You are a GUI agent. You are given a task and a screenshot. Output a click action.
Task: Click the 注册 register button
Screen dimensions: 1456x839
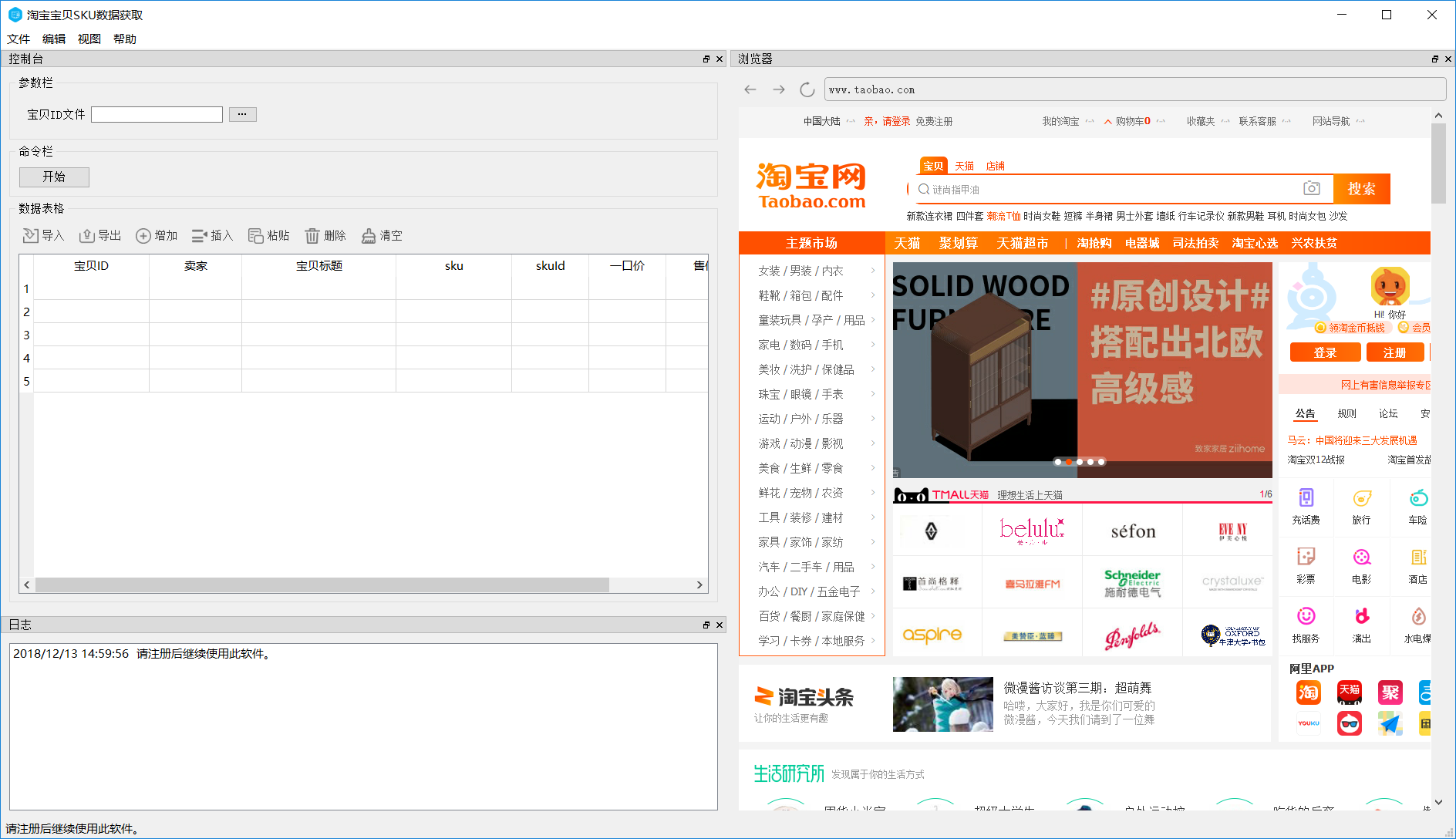point(1395,352)
